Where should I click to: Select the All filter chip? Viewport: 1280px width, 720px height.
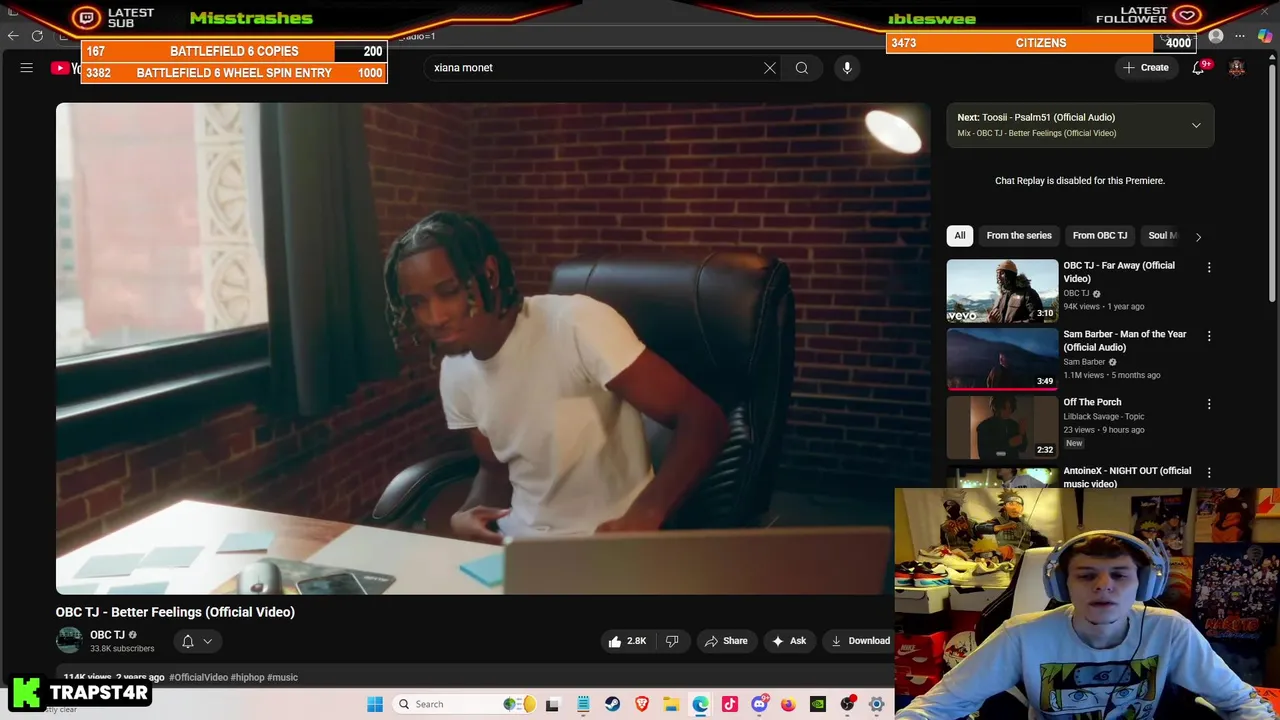coord(960,235)
